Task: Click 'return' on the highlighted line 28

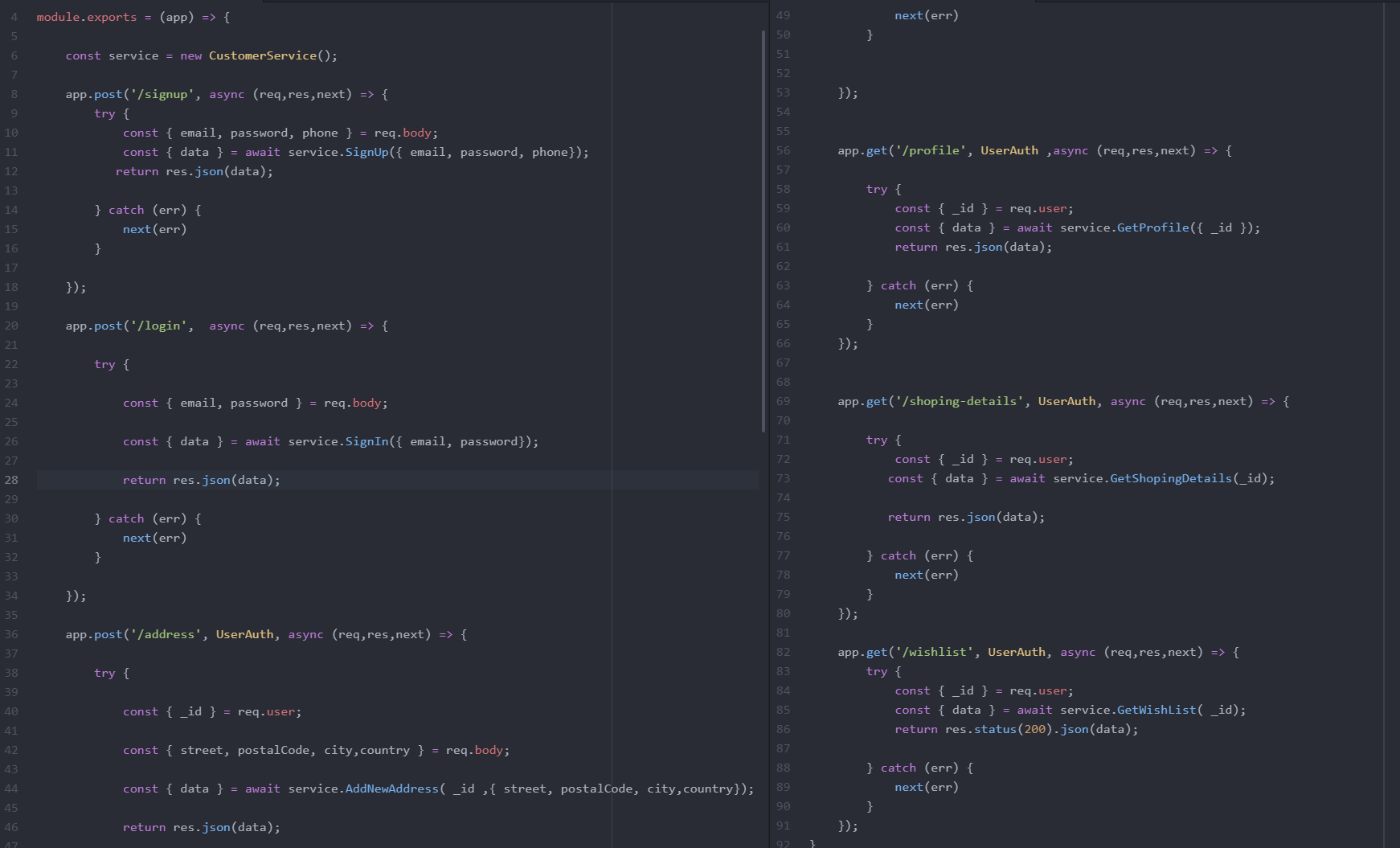Action: tap(144, 480)
